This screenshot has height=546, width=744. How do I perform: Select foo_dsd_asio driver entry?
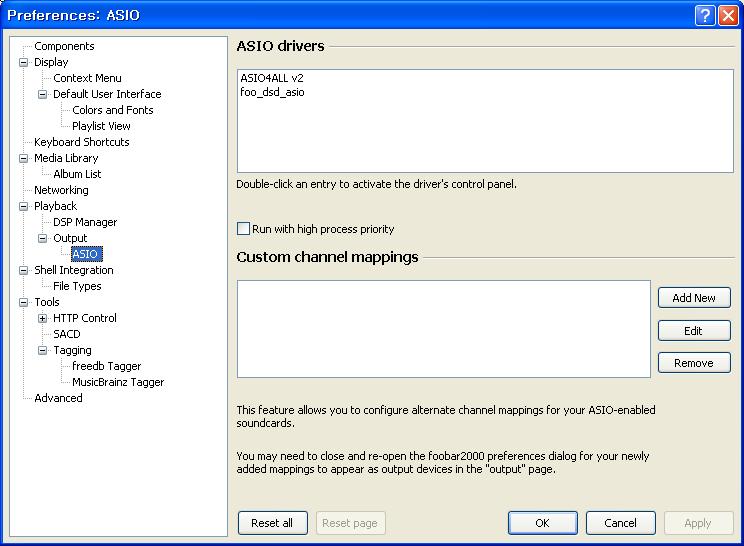(x=272, y=92)
